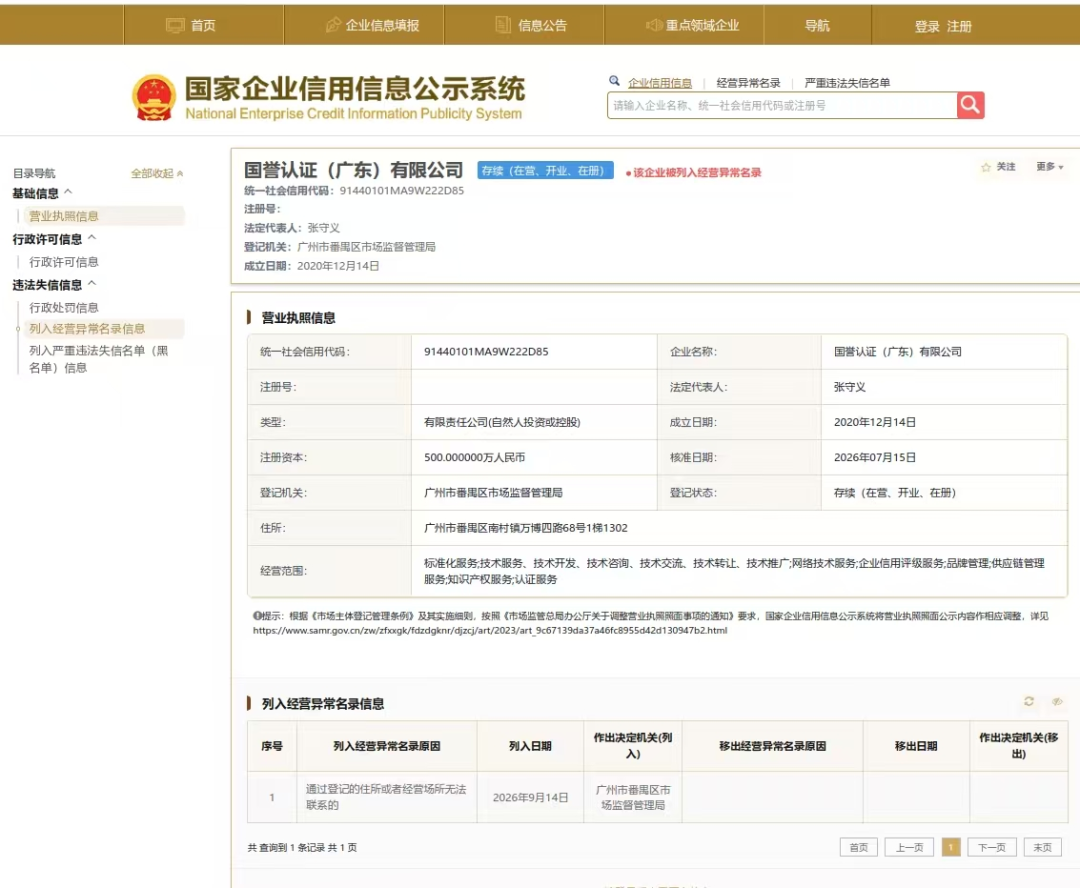This screenshot has width=1080, height=888.
Task: Click the address 广州市番禺区南村镇万博四路68号1梯1302
Action: (x=526, y=528)
